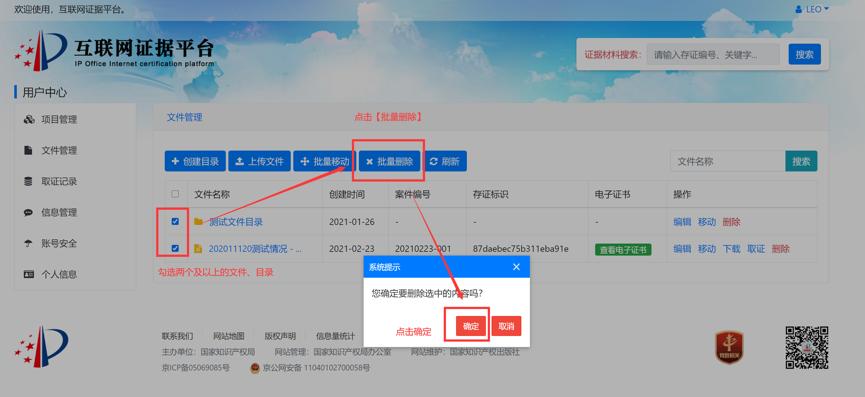
Task: Confirm deletion with 确定 in the dialog
Action: click(x=471, y=326)
